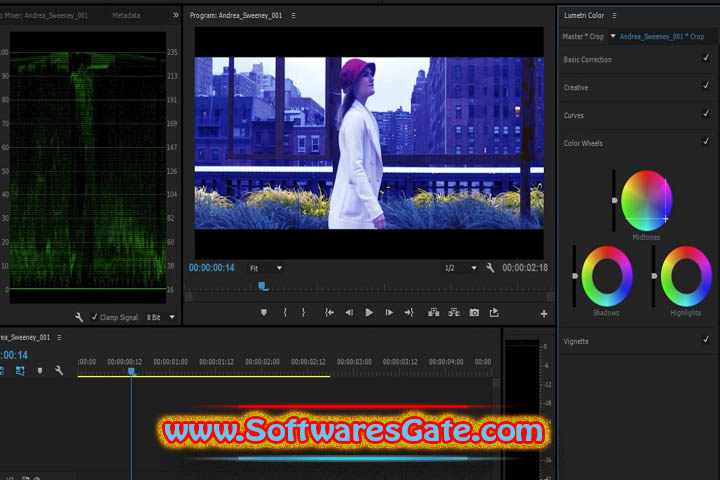Screen dimensions: 720x480
Task: Play the program monitor video
Action: [369, 312]
